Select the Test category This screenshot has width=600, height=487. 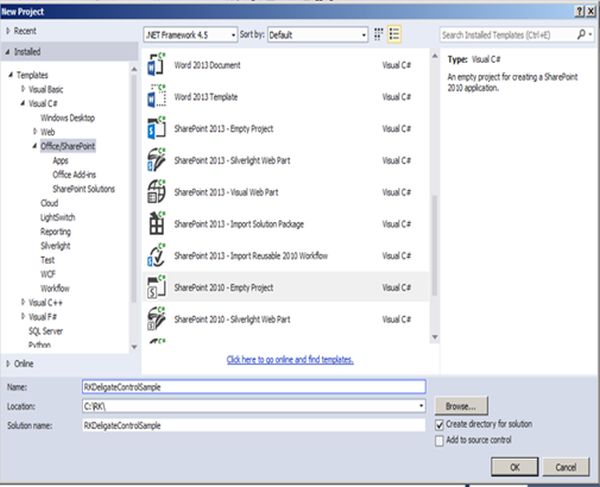click(x=47, y=260)
